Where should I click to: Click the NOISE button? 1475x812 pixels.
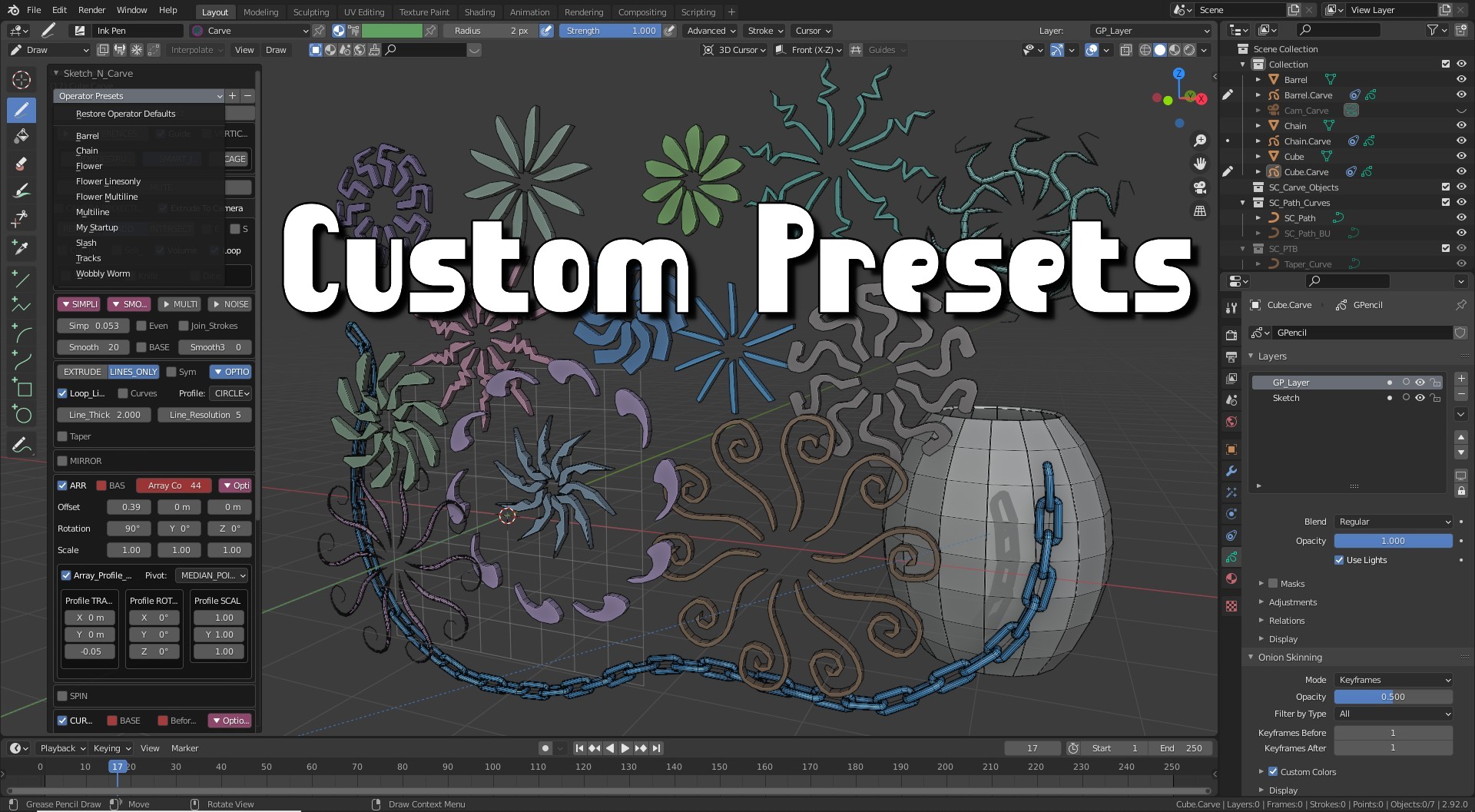click(230, 304)
